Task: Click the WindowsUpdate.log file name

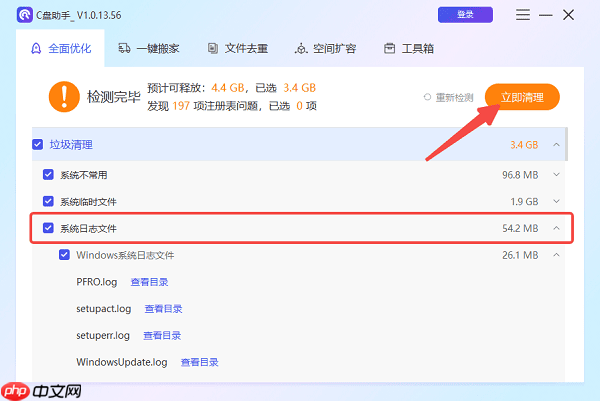Action: click(122, 362)
